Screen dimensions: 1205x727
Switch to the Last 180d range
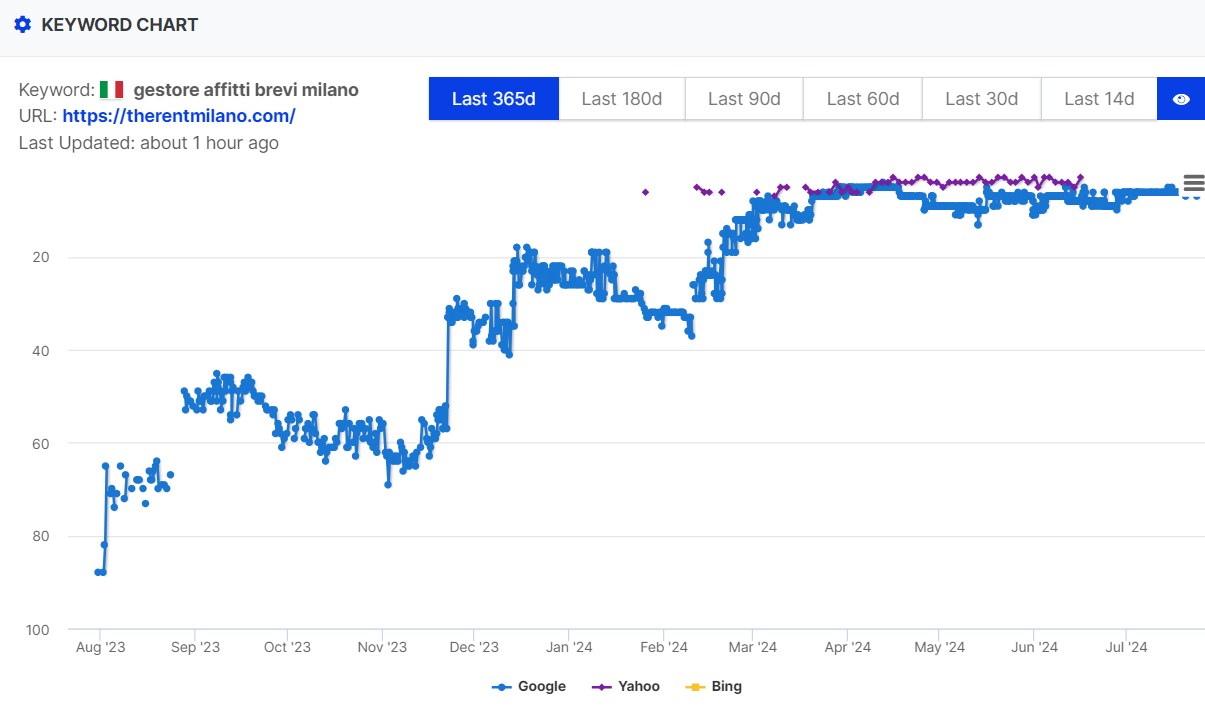point(622,99)
